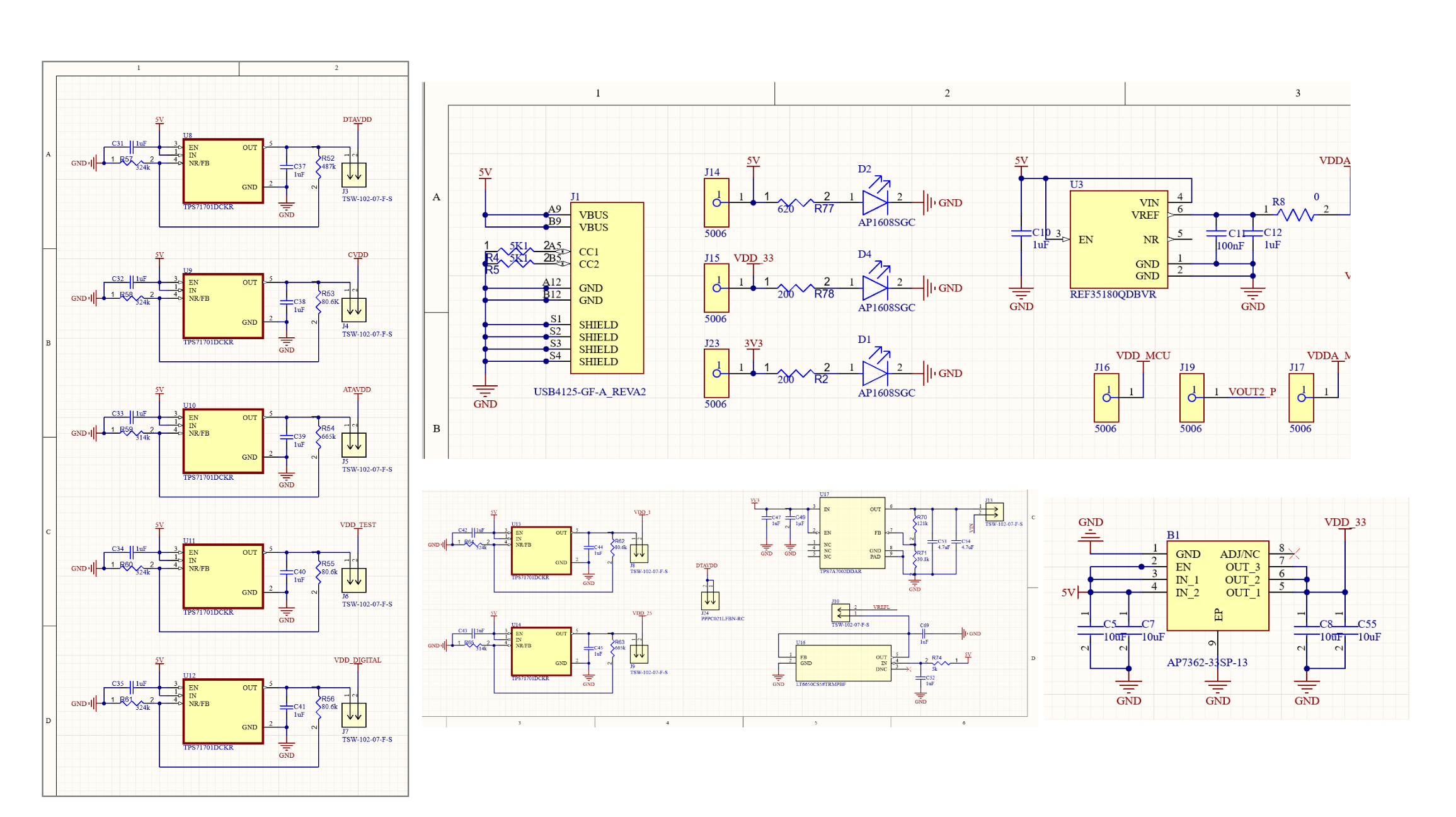
Task: Select the U3 REF35180QDBVR component body
Action: click(x=1118, y=240)
